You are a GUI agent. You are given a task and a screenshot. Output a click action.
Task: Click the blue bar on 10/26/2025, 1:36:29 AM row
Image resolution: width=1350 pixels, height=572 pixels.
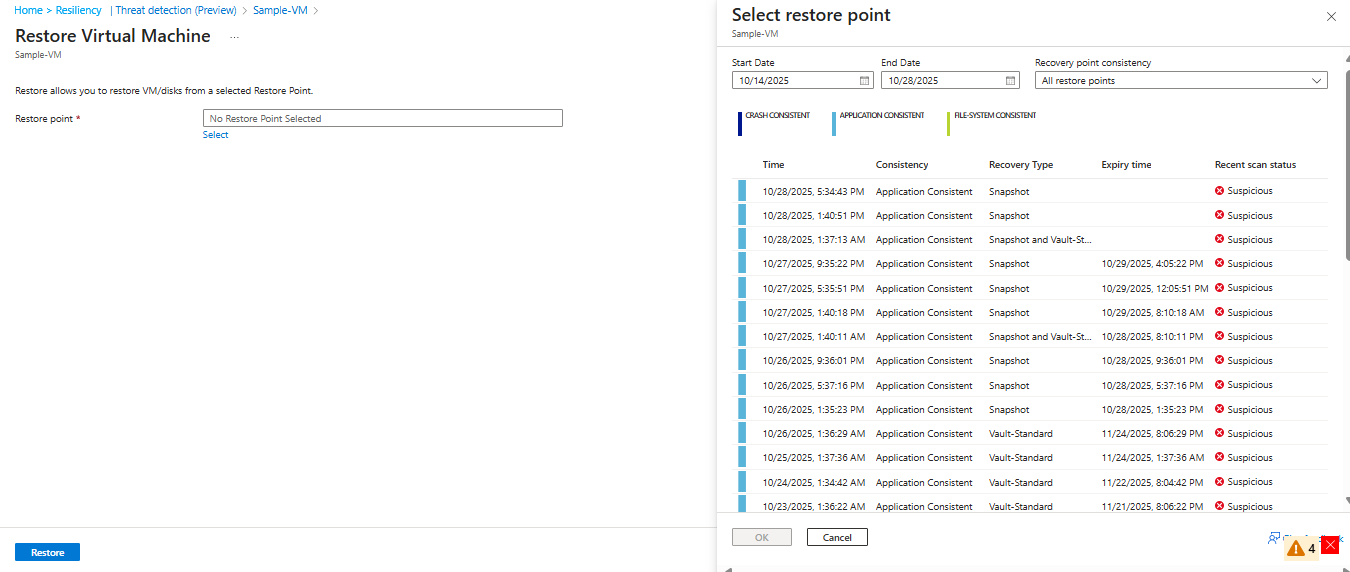pyautogui.click(x=742, y=433)
